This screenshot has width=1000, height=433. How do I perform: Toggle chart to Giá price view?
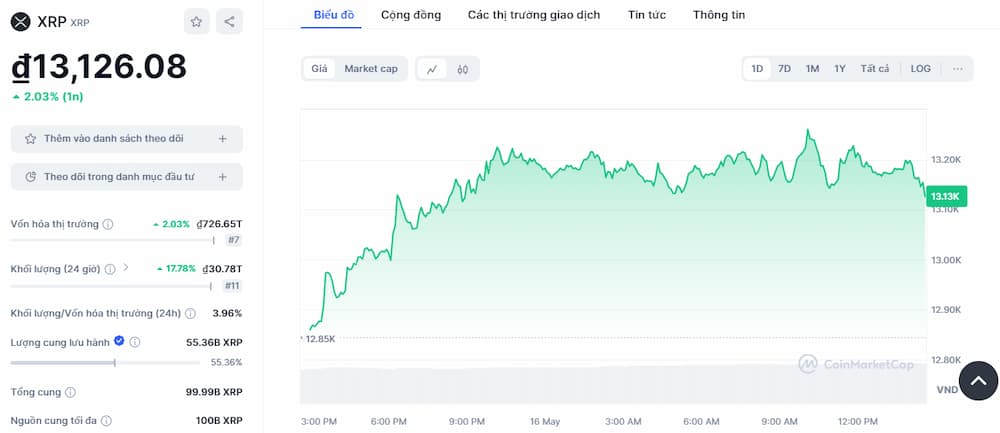click(x=319, y=69)
